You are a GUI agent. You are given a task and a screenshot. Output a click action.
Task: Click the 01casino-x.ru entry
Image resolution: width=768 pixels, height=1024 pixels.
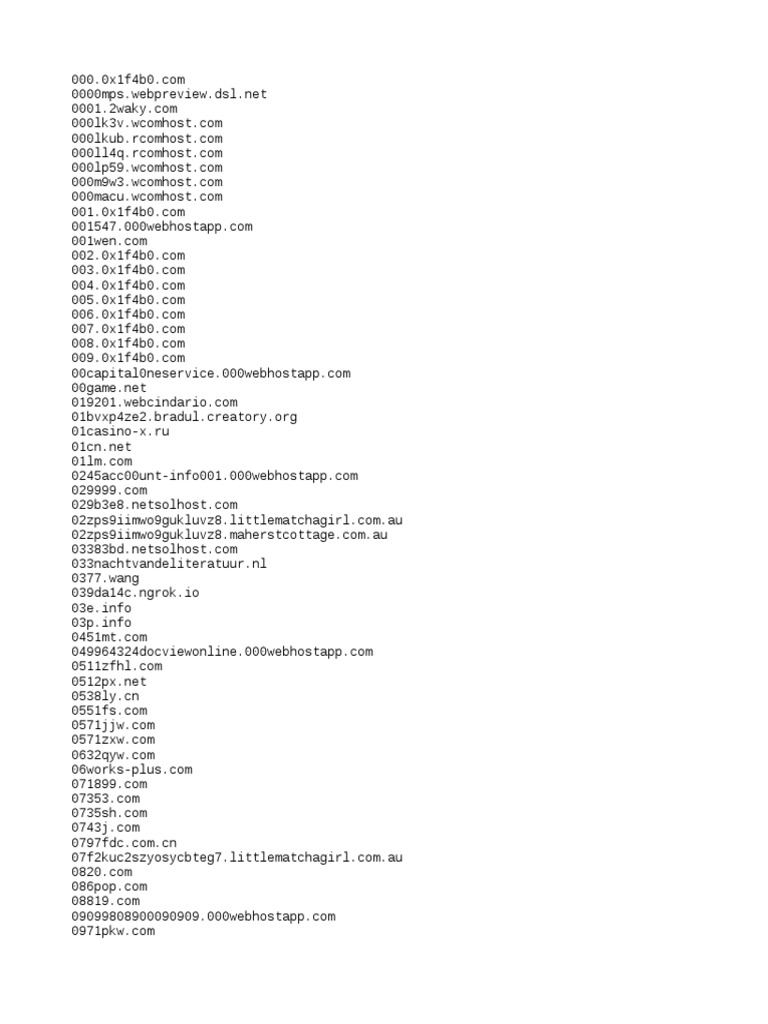coord(120,432)
